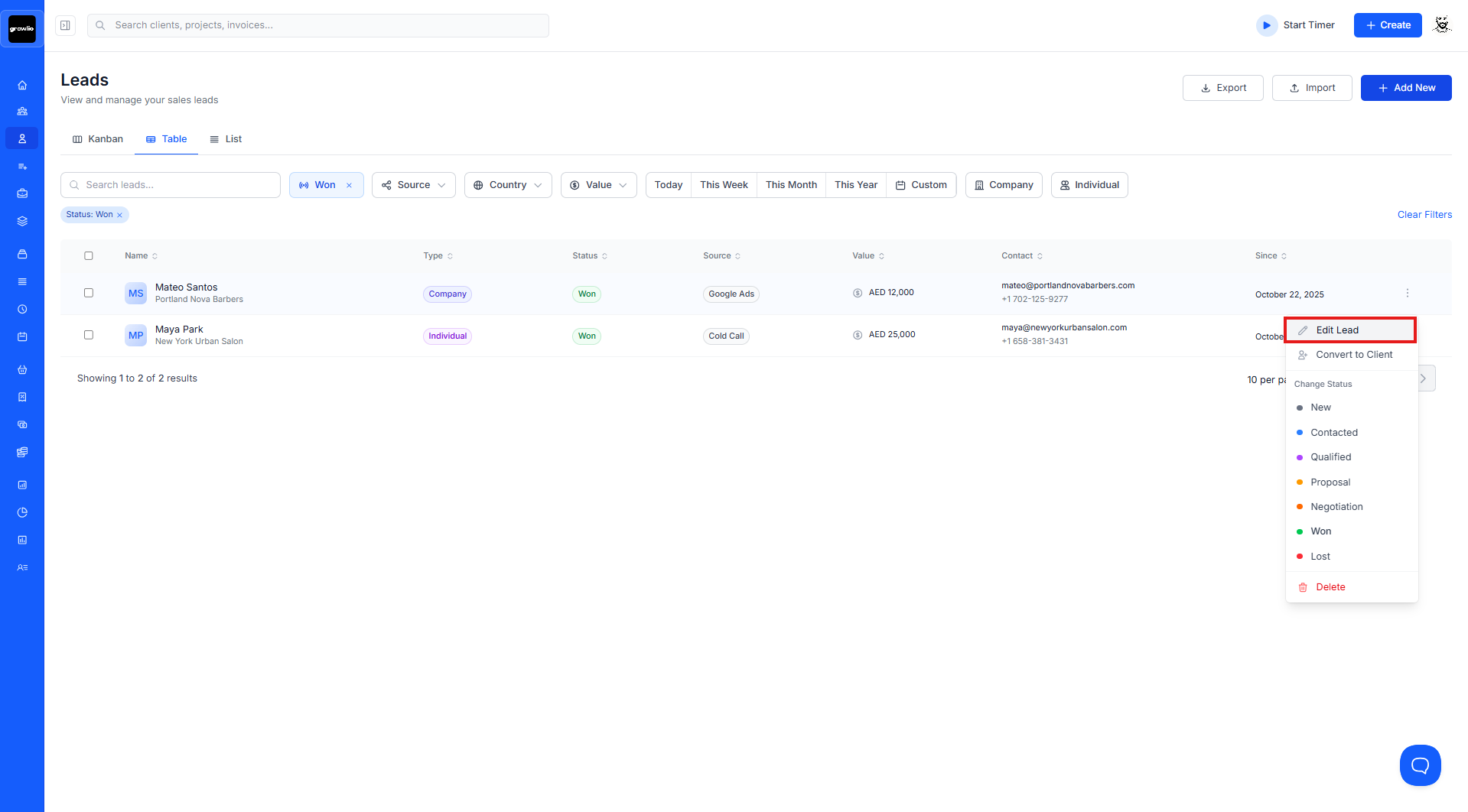Switch to the Kanban view tab

[x=98, y=139]
